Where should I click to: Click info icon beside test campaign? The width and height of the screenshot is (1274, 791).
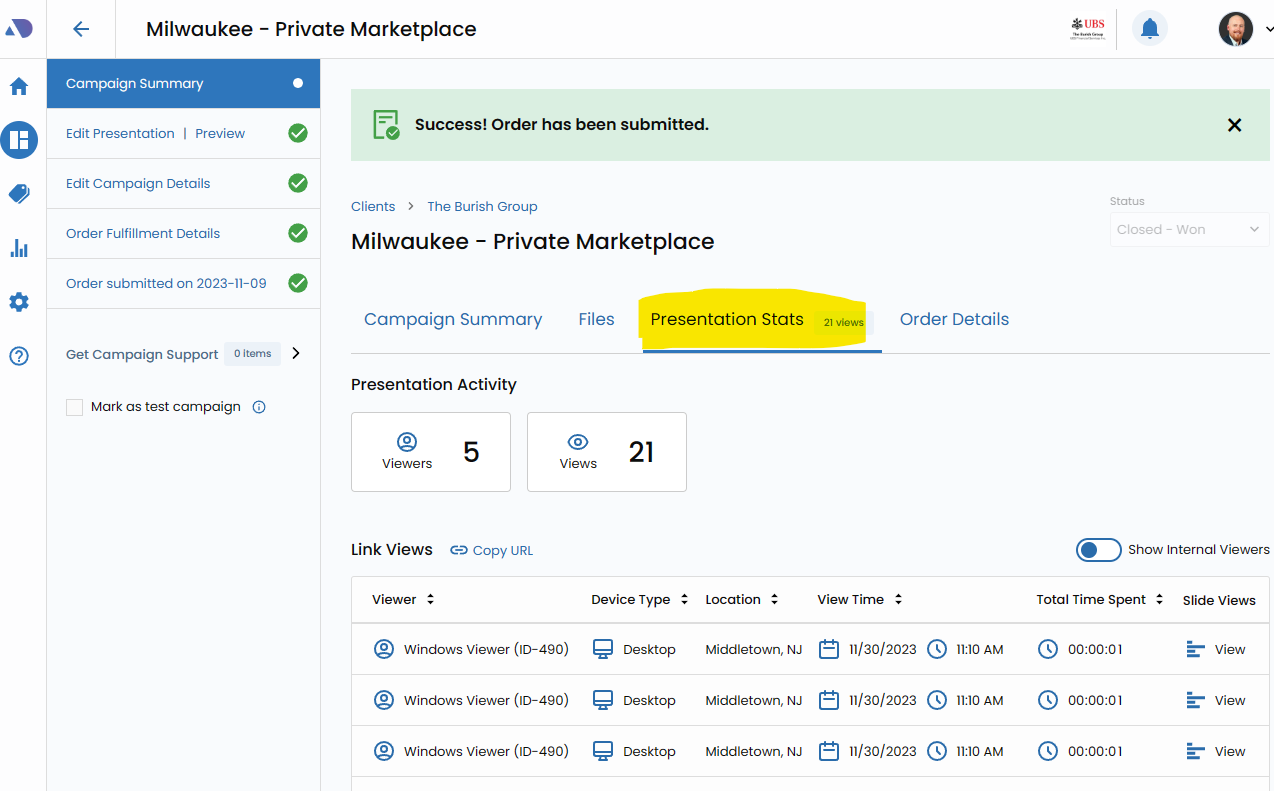tap(259, 407)
